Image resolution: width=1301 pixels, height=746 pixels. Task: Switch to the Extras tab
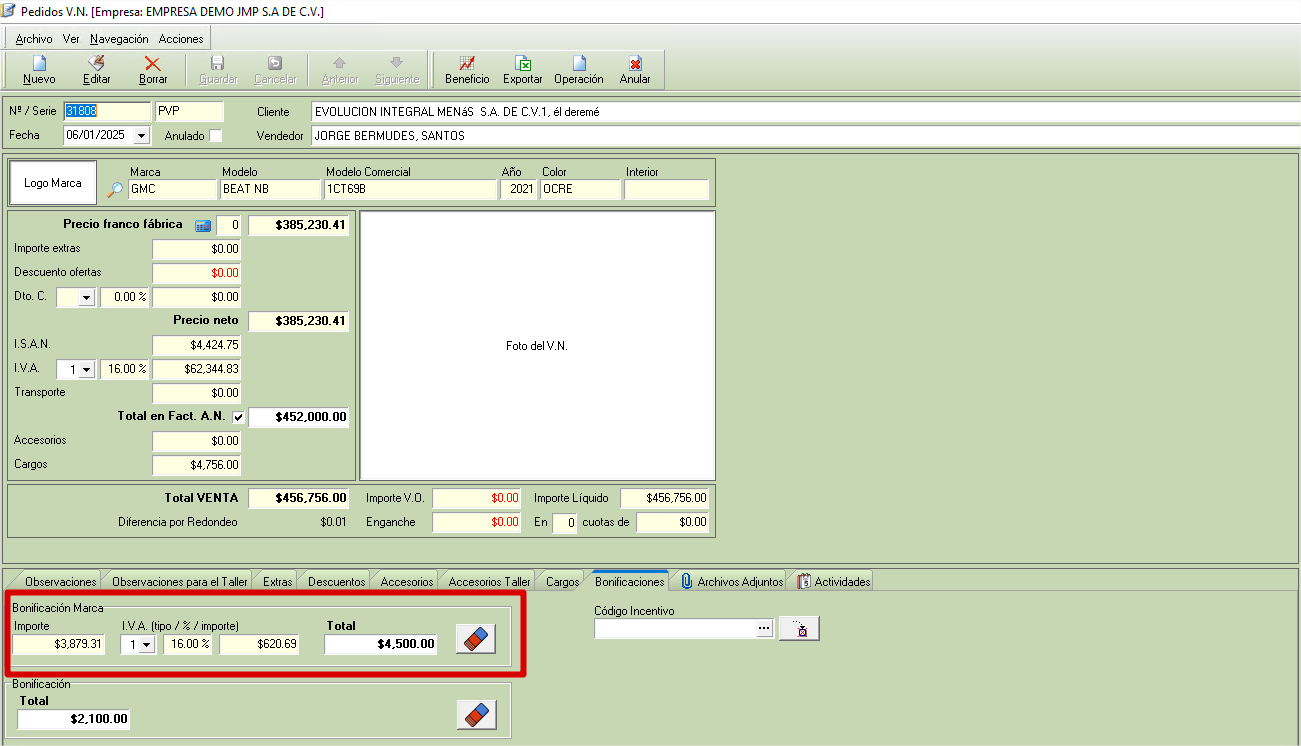[x=278, y=581]
